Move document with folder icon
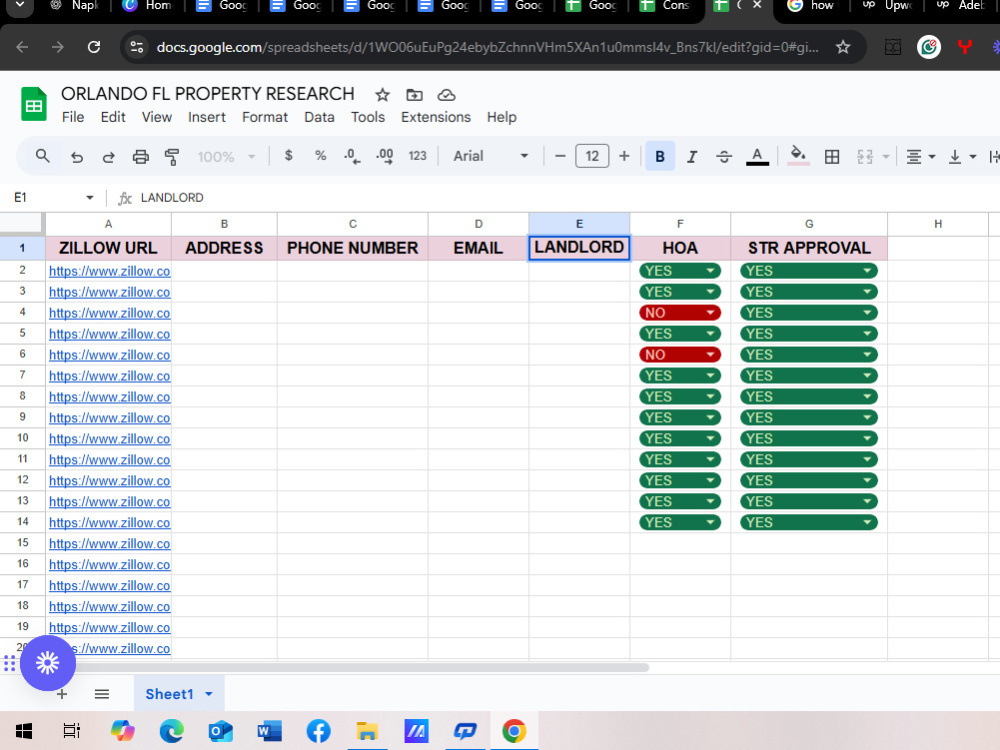 click(415, 95)
